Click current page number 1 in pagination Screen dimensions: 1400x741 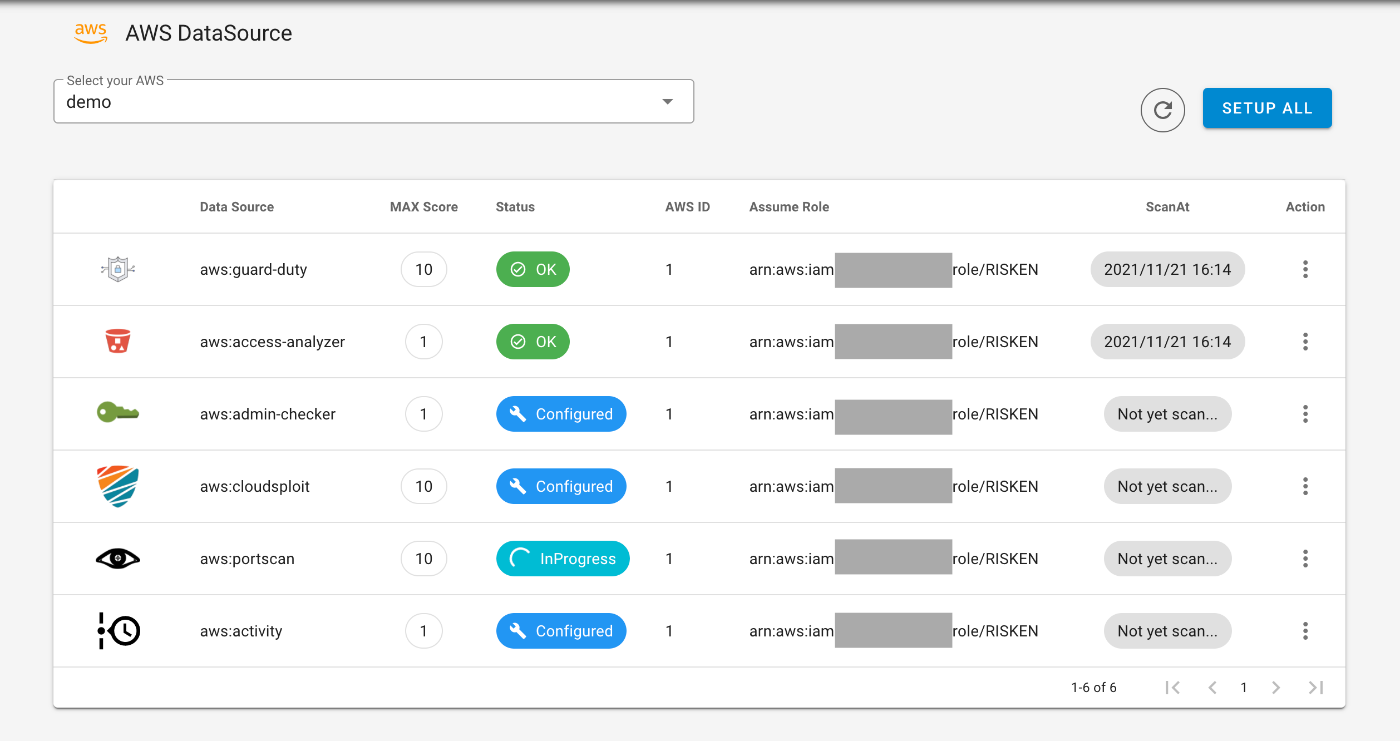[1244, 687]
